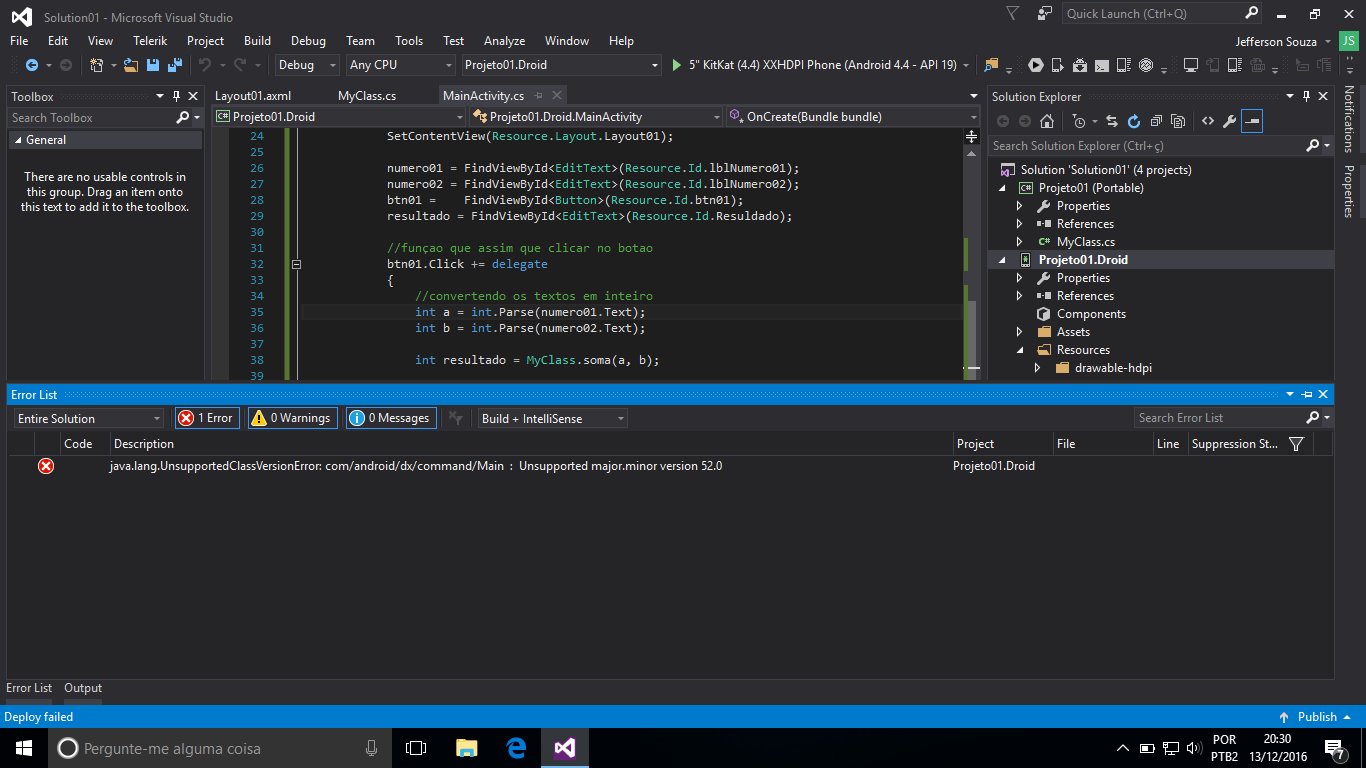Click the Description column header
1366x768 pixels.
[x=530, y=444]
